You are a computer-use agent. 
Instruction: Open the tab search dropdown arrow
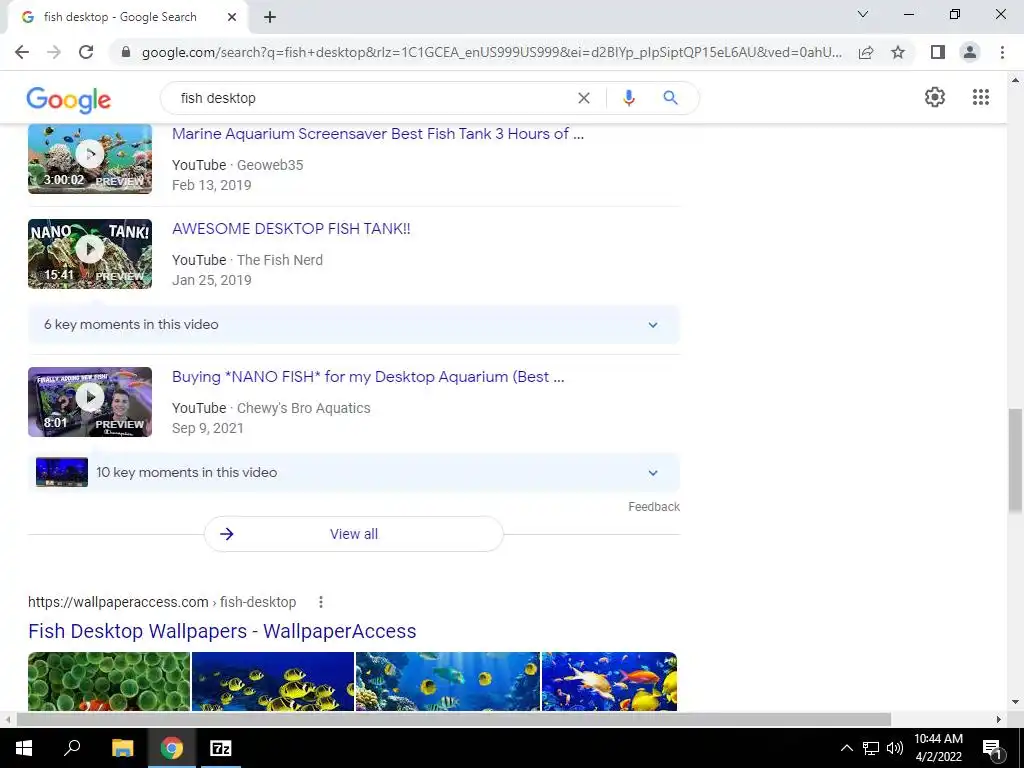coord(863,14)
